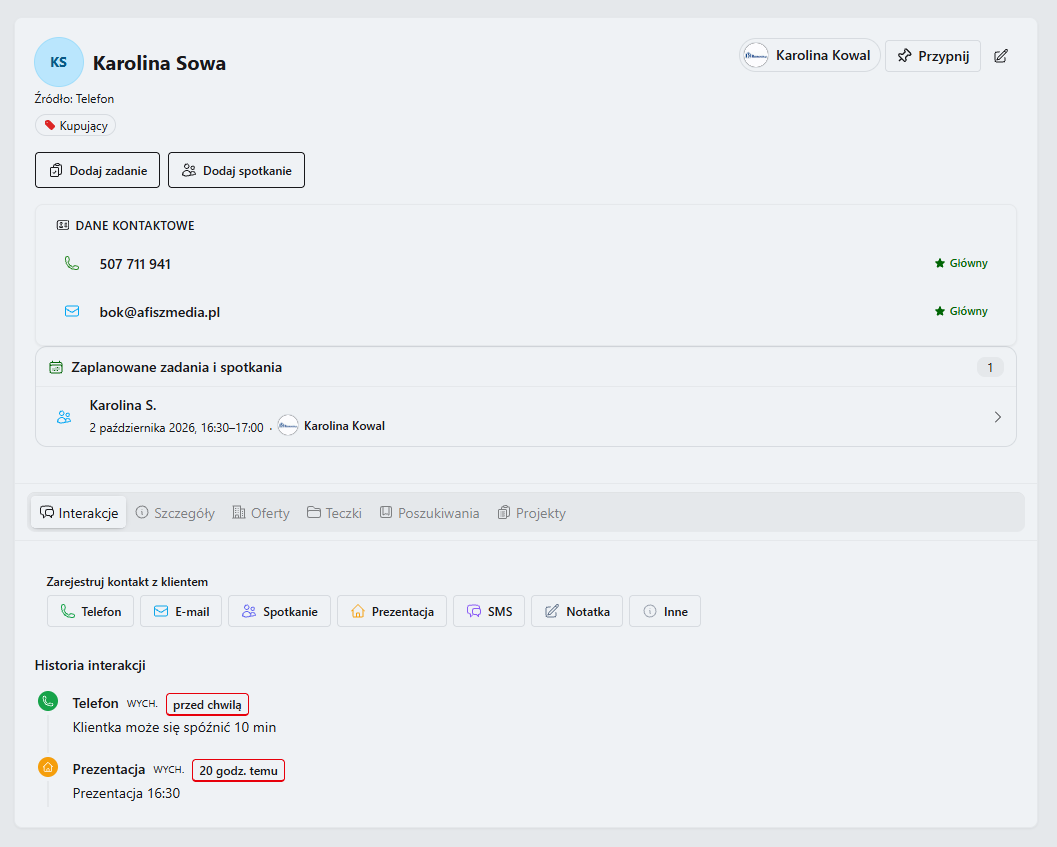Click the email bok@afiszmedia.pl
The image size is (1057, 847).
point(160,312)
